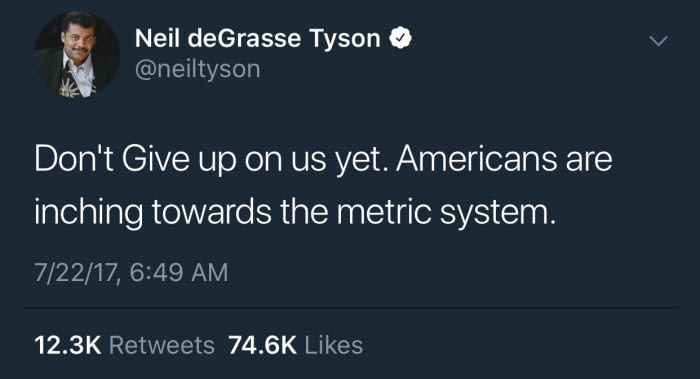This screenshot has height=379, width=700.
Task: Click the word "system." ending the tweet
Action: coord(498,213)
